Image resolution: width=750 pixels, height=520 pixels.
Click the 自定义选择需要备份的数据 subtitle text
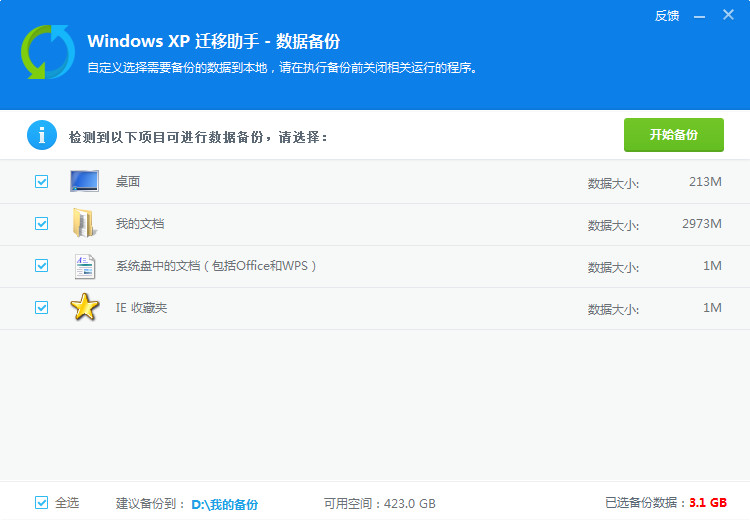coord(282,68)
